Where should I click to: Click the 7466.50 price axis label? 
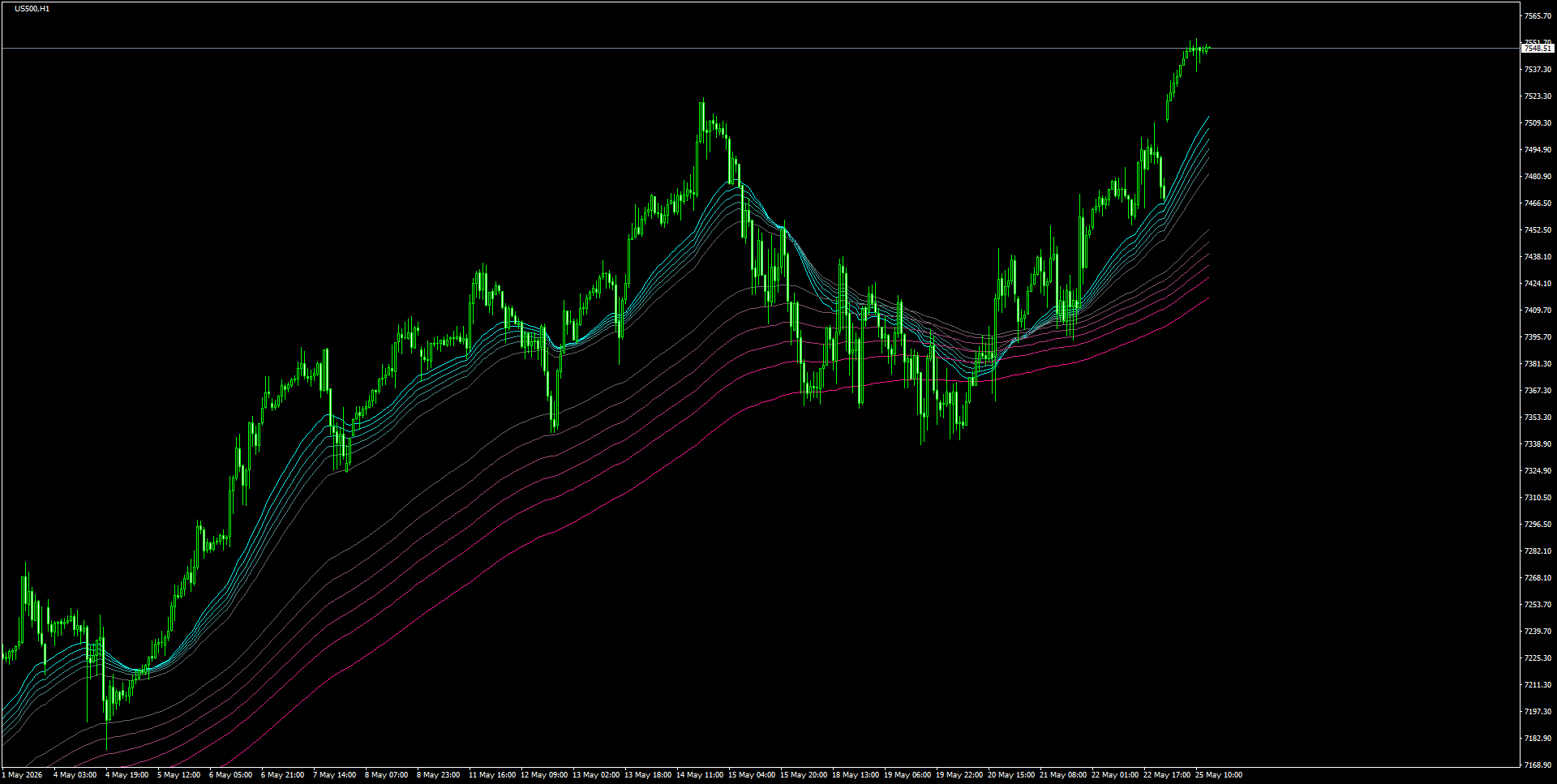pyautogui.click(x=1538, y=203)
